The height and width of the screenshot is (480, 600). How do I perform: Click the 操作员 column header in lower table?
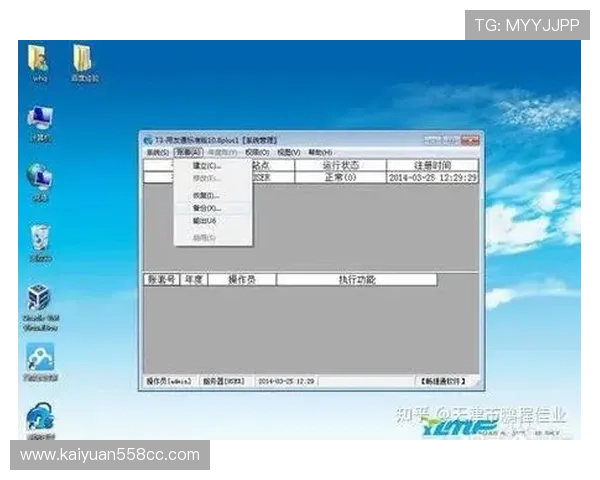241,280
